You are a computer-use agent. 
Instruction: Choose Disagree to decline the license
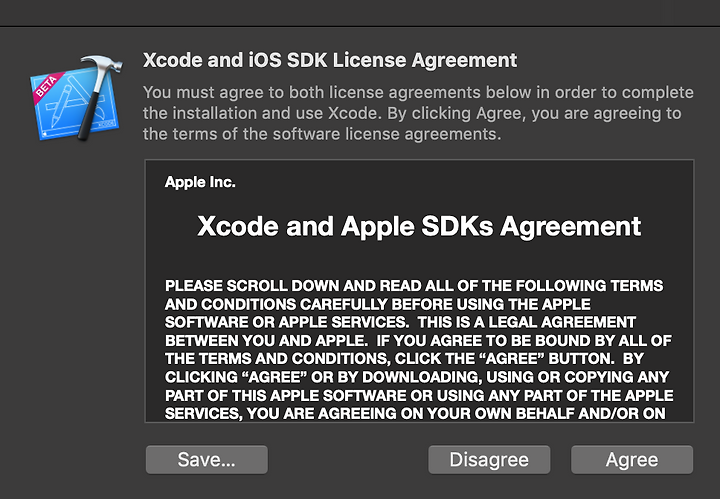pos(489,460)
